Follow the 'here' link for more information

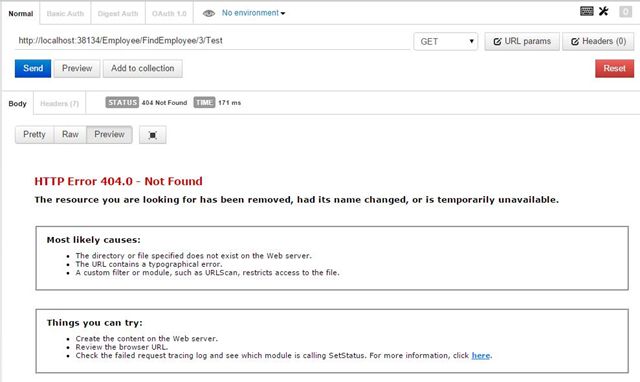pyautogui.click(x=480, y=355)
